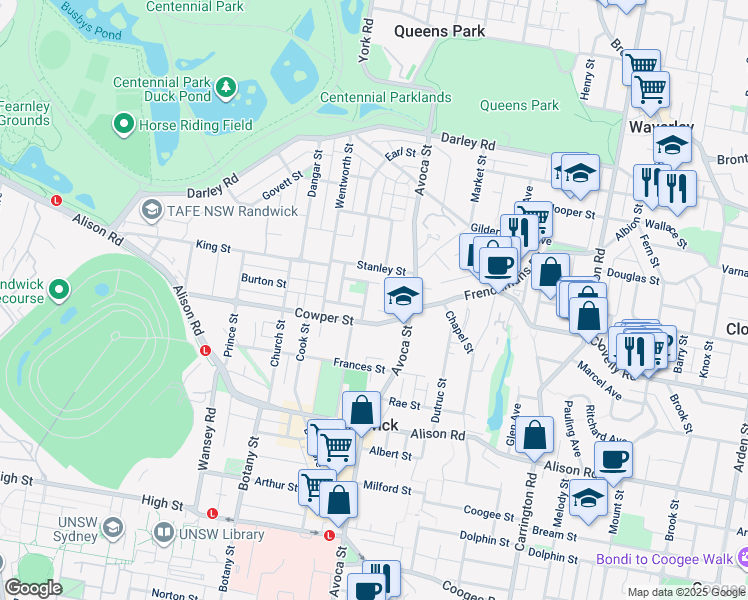Select the Burton St label
Viewport: 748px width, 600px height.
coord(263,281)
